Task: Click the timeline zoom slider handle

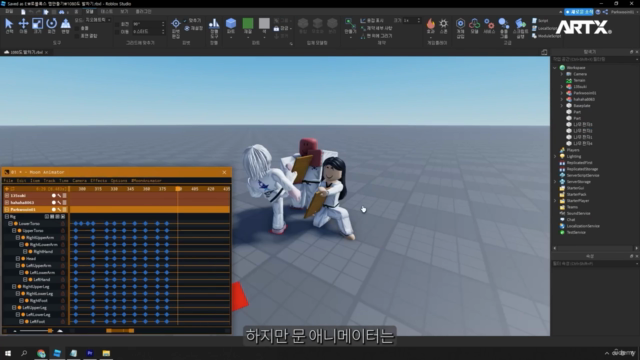Action: (50, 331)
